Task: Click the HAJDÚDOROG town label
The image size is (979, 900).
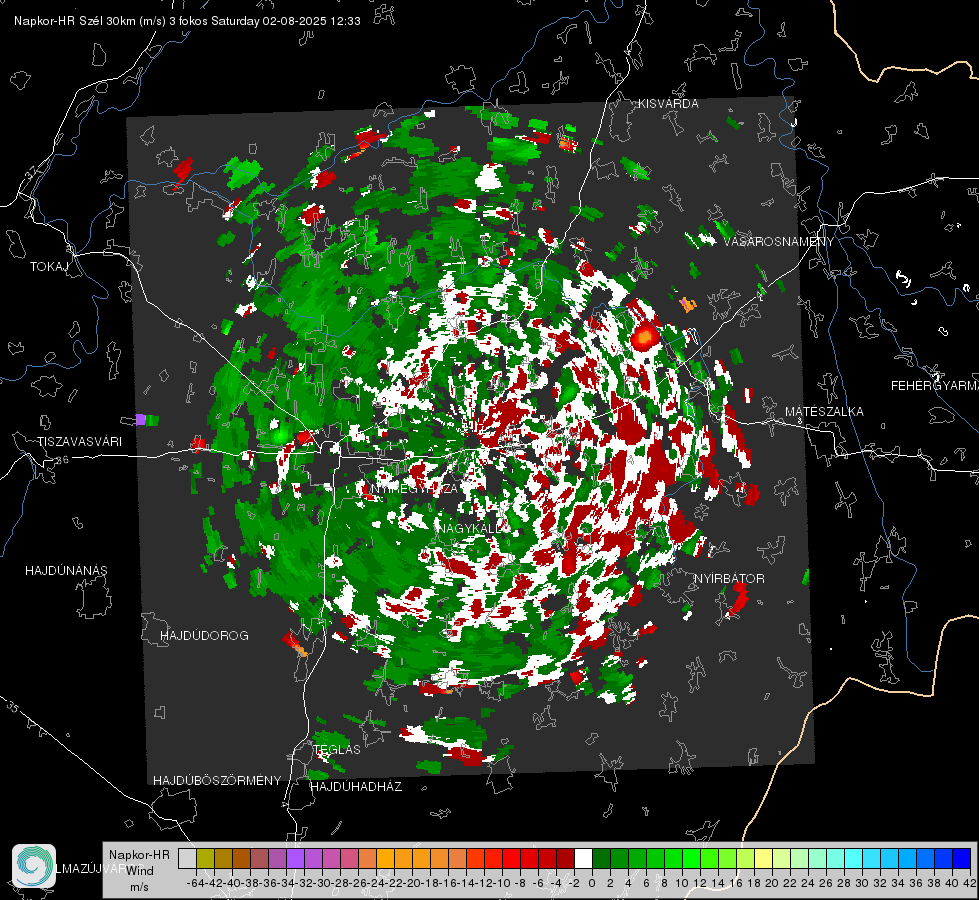Action: [204, 635]
